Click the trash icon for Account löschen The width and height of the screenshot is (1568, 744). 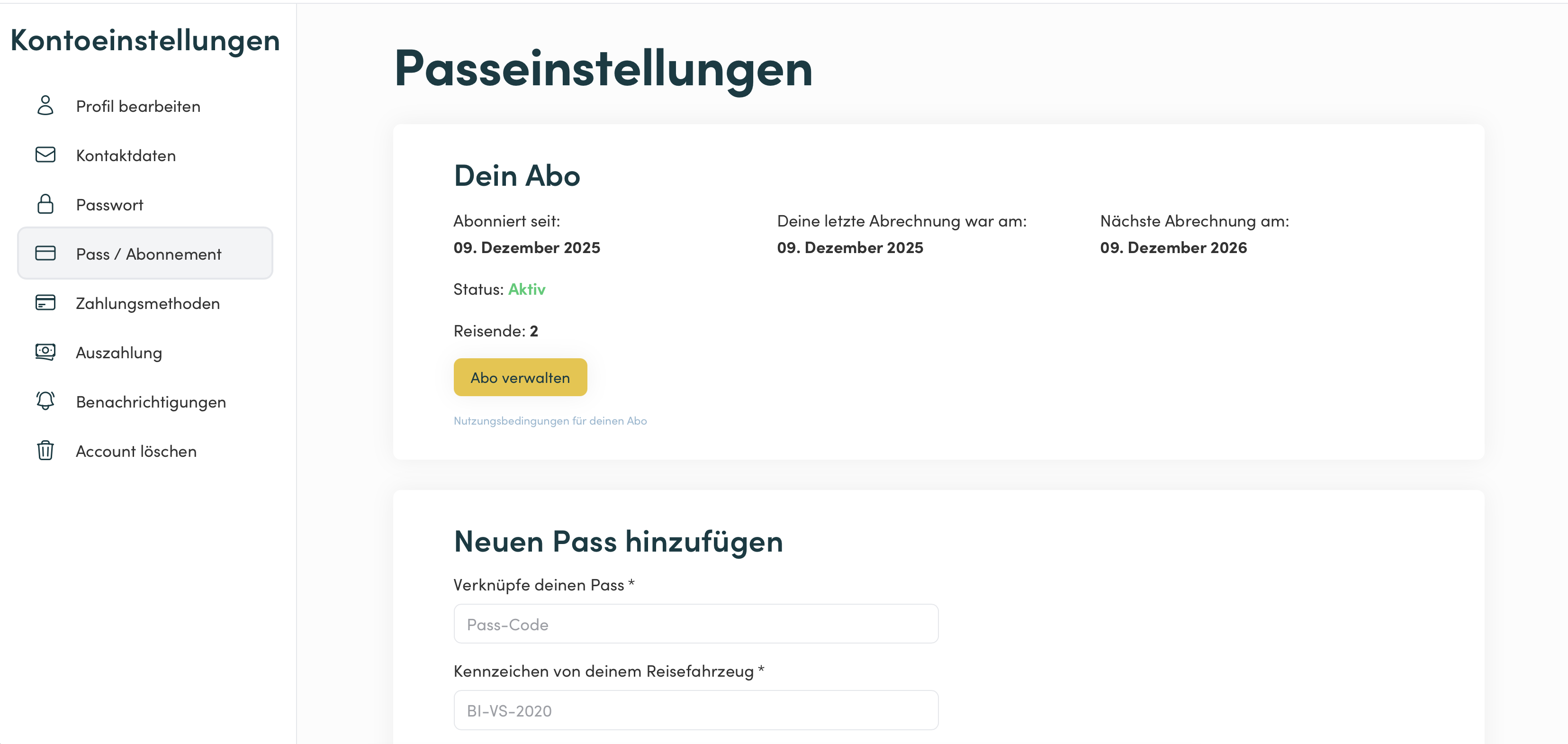point(45,451)
